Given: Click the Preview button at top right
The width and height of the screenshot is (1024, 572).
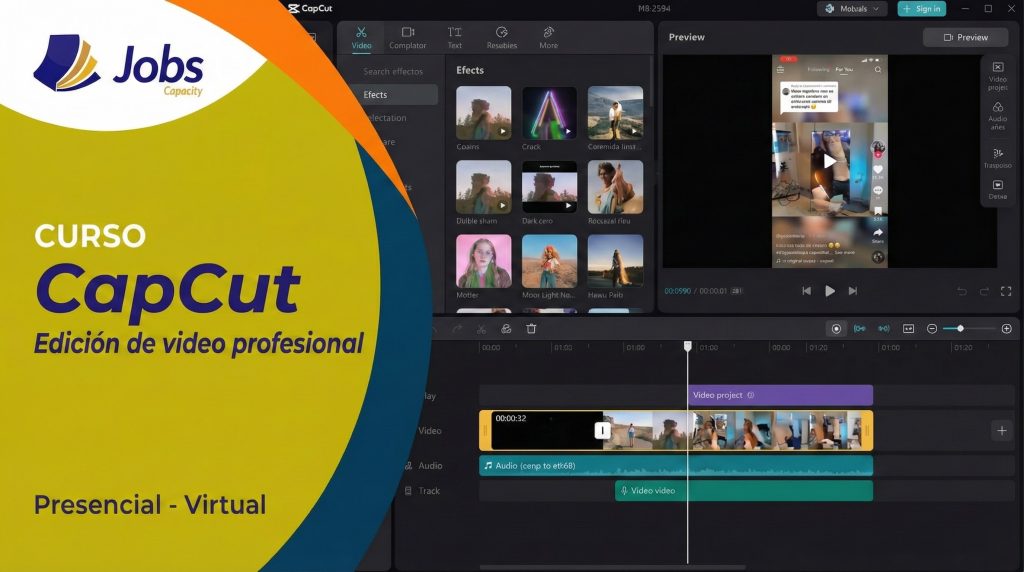Looking at the screenshot, I should 965,37.
